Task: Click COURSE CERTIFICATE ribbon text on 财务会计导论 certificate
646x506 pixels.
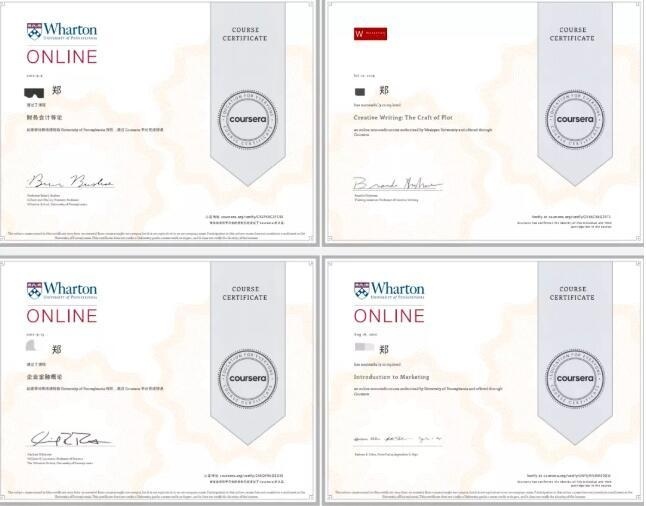Action: point(245,34)
